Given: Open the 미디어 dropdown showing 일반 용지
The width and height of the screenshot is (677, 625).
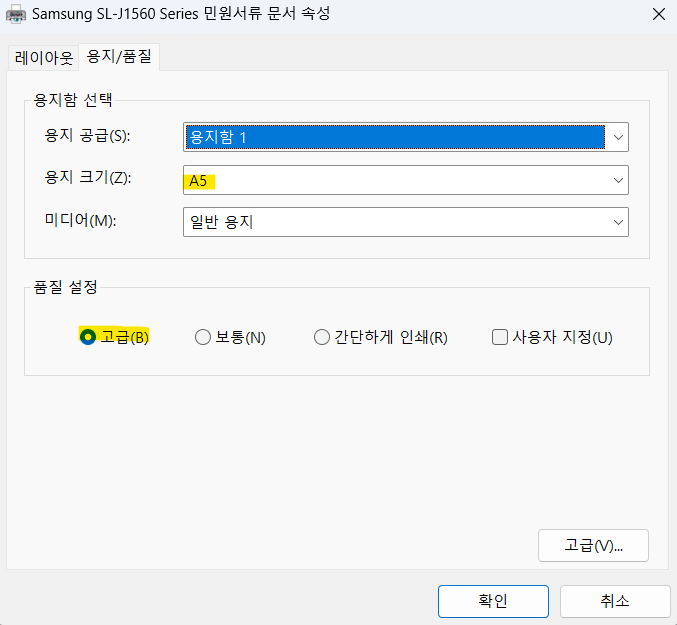Looking at the screenshot, I should pos(405,222).
